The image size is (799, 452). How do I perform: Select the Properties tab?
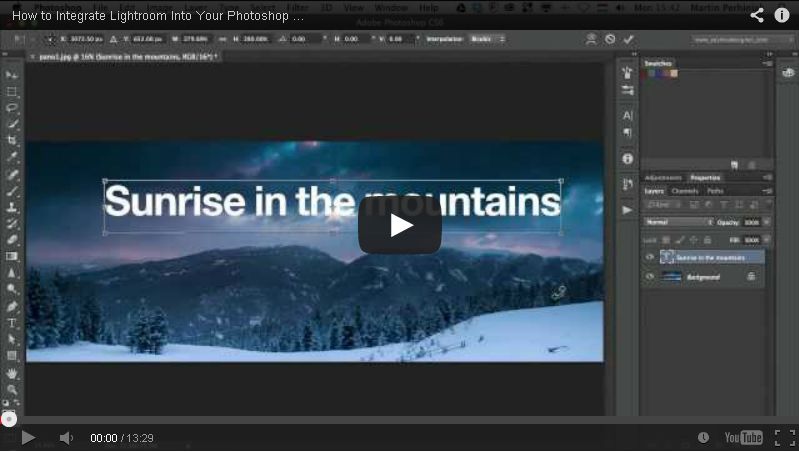coord(705,177)
